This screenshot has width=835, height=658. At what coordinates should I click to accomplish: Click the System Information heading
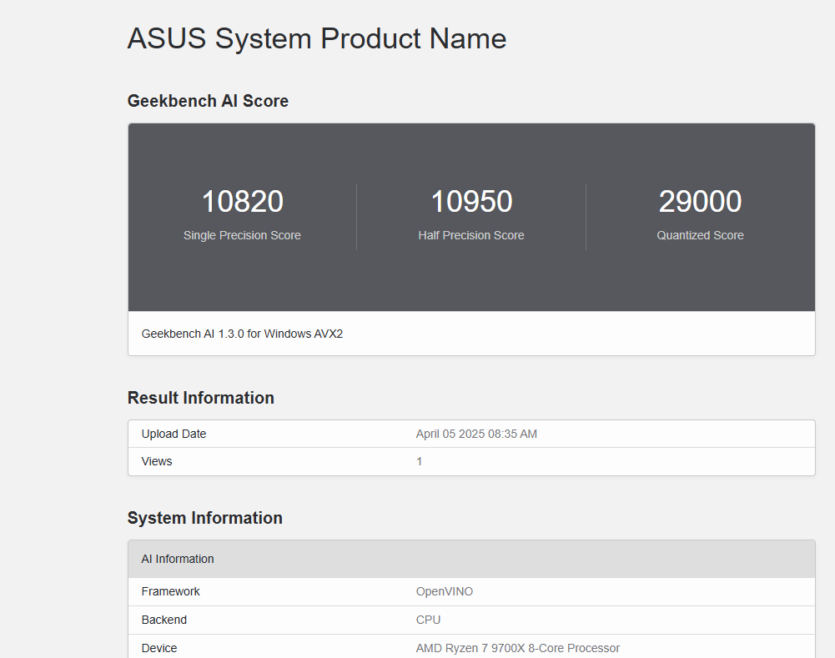[x=205, y=518]
